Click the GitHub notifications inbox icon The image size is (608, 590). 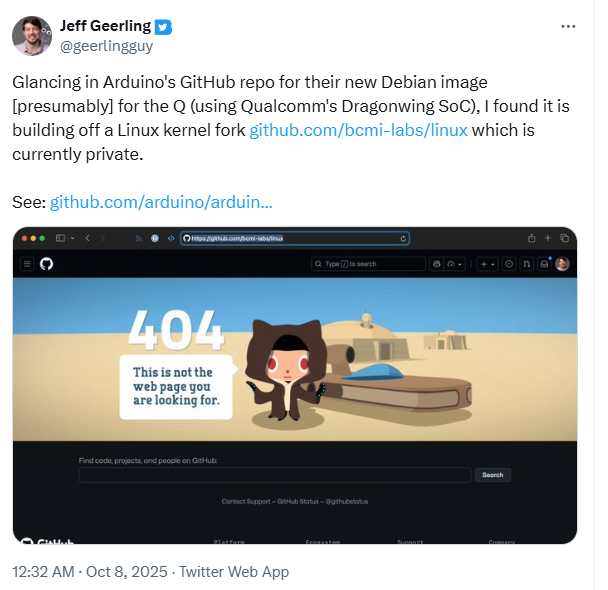pos(544,264)
